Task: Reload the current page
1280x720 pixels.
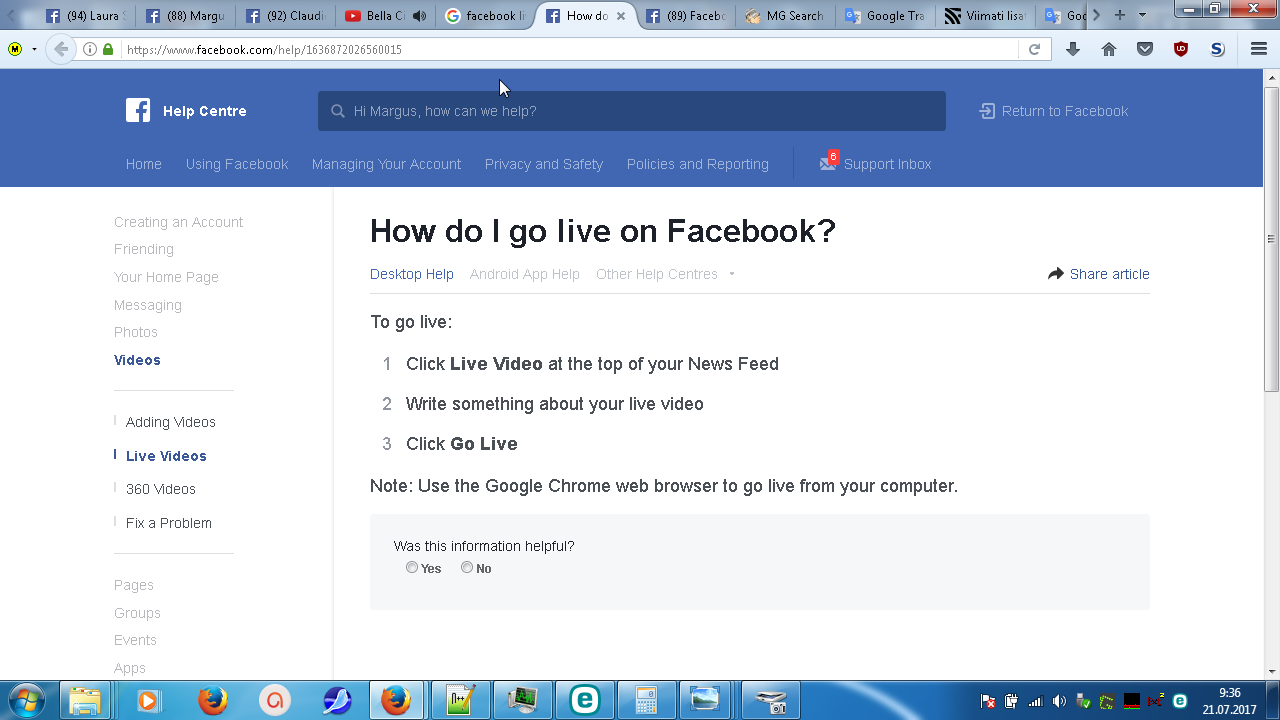Action: tap(1035, 49)
